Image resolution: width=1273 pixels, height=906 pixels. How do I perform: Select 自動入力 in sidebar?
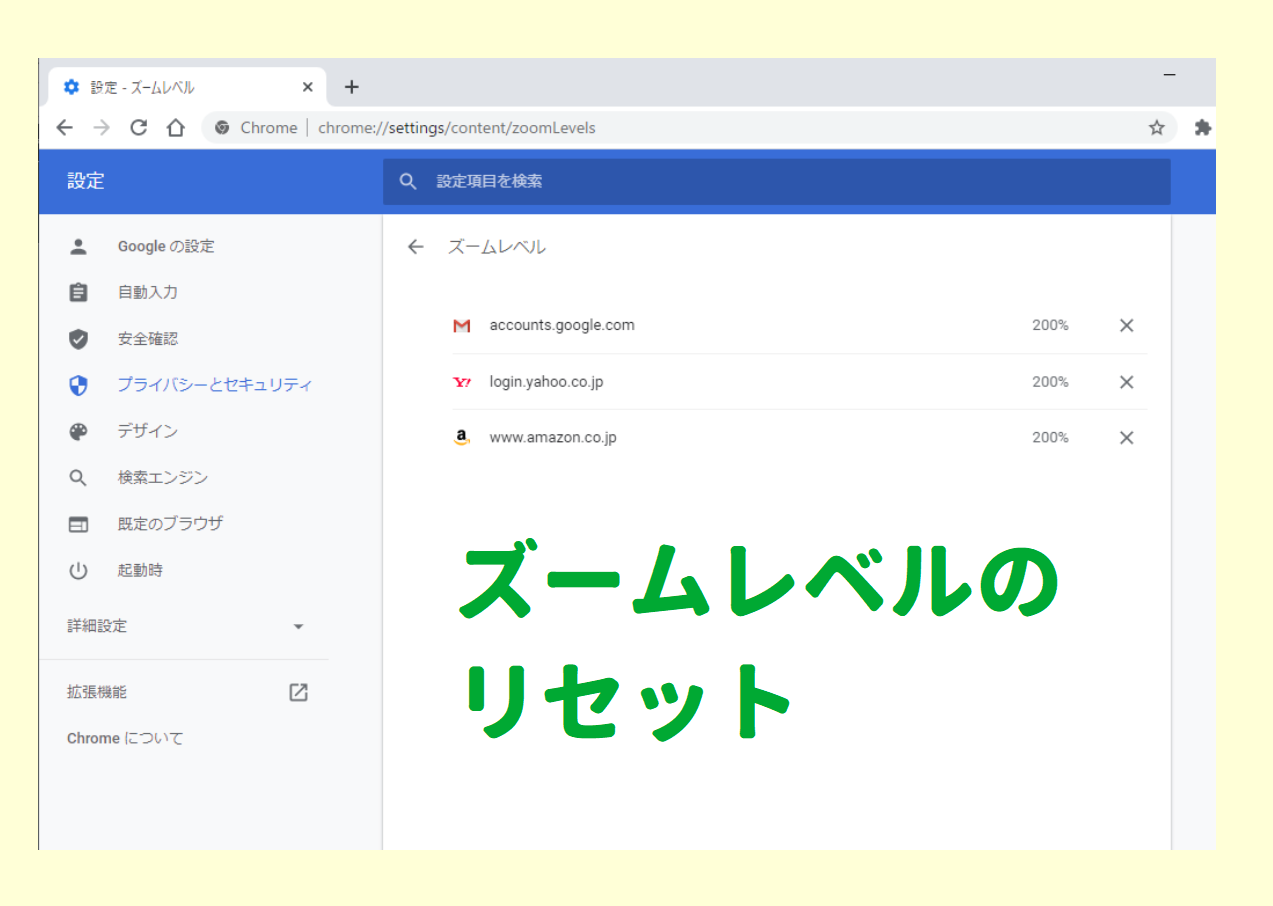tap(148, 292)
